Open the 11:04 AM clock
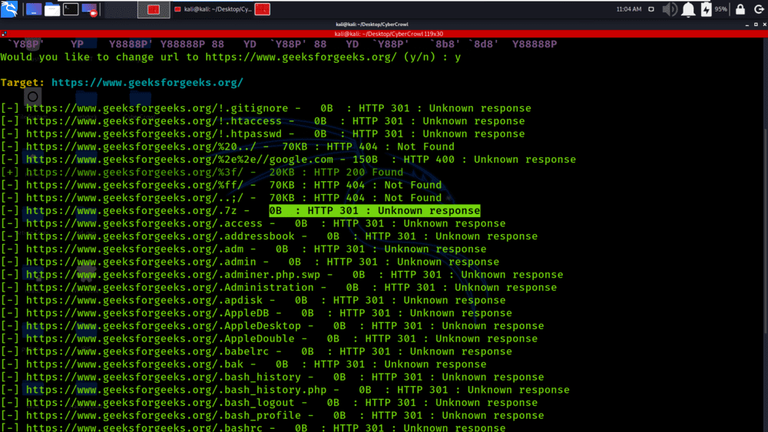768x432 pixels. [x=629, y=9]
